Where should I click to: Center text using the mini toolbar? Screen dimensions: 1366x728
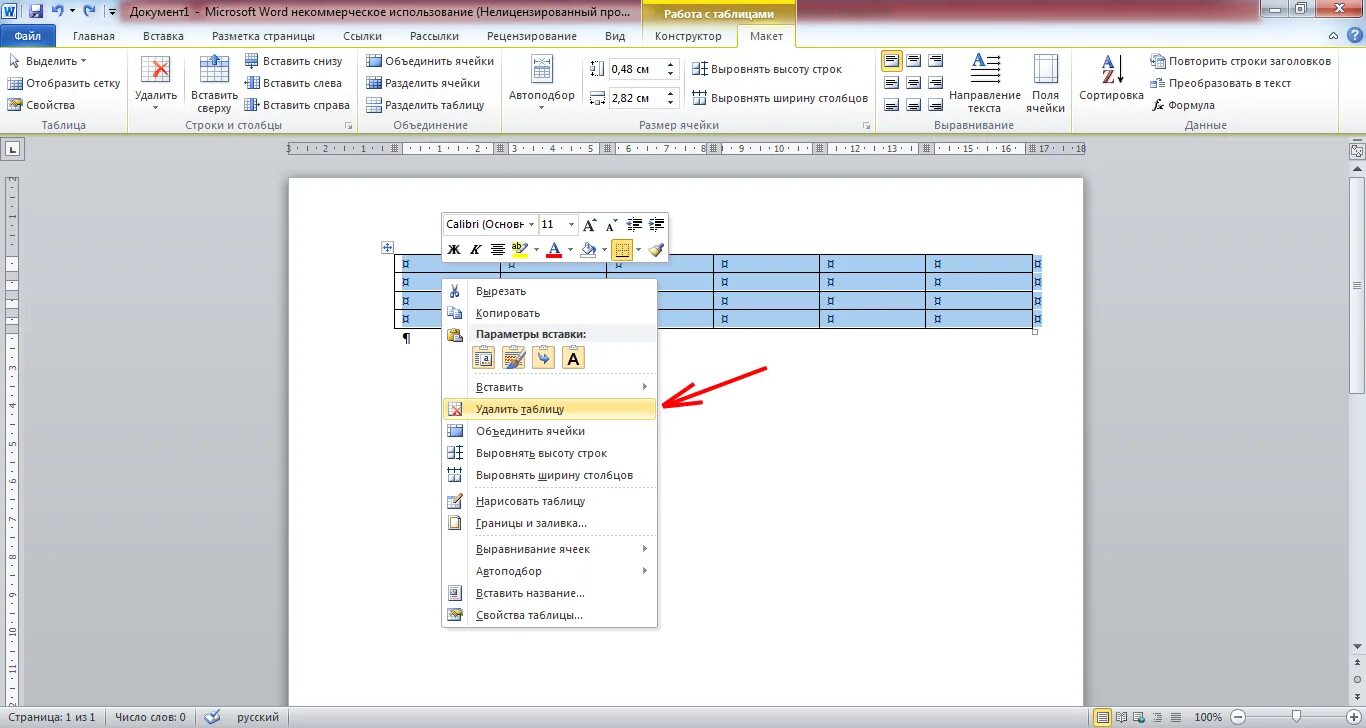(x=498, y=249)
